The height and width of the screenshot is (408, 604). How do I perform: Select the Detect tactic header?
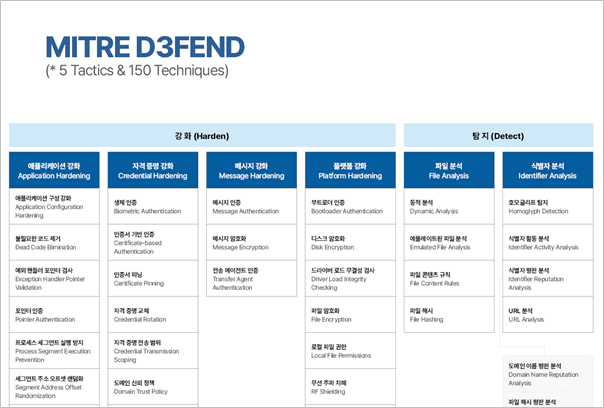498,136
